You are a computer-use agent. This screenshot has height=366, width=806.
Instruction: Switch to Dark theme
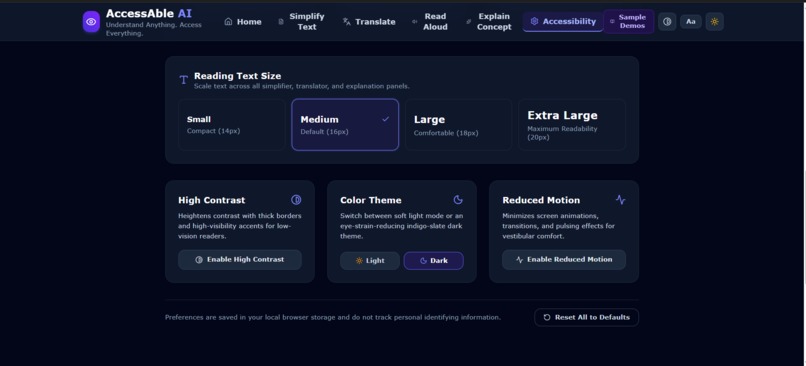[x=433, y=261]
